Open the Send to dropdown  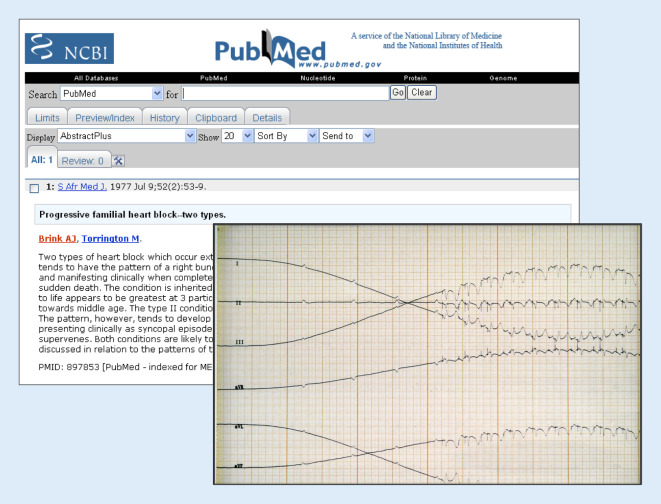pyautogui.click(x=347, y=136)
